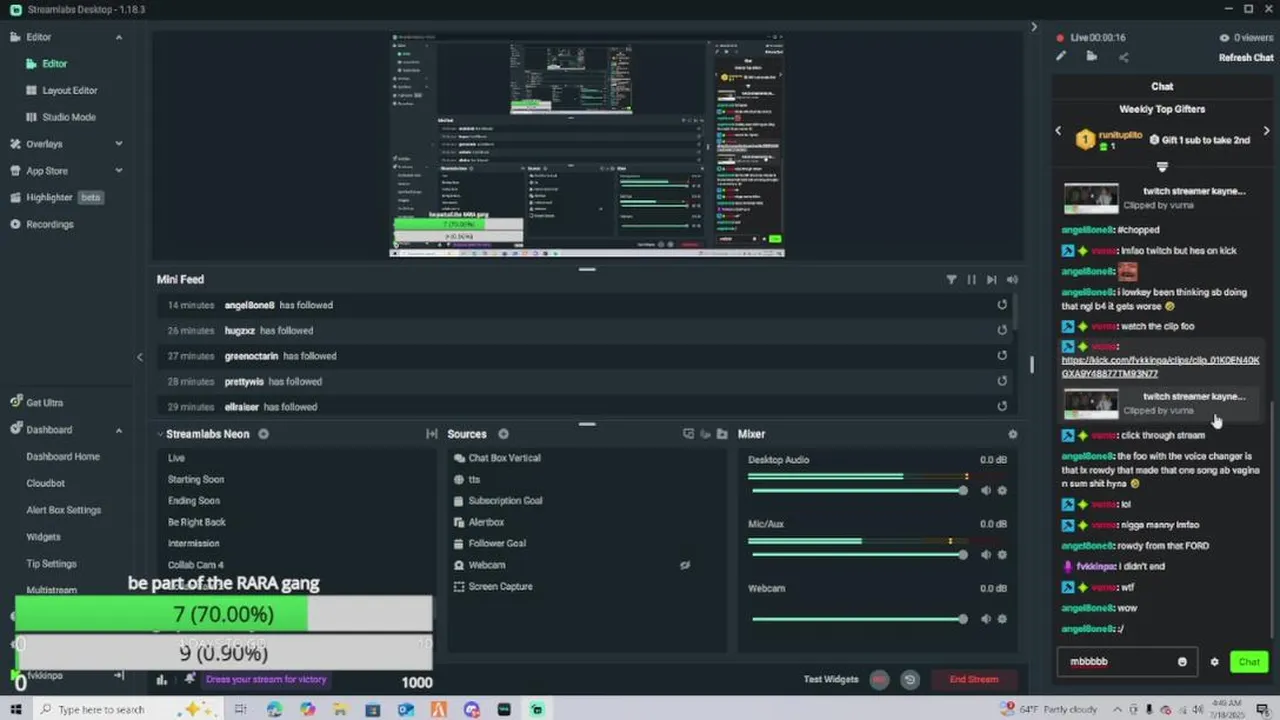Select the Starting Soon scene
The width and height of the screenshot is (1280, 720).
tap(196, 479)
